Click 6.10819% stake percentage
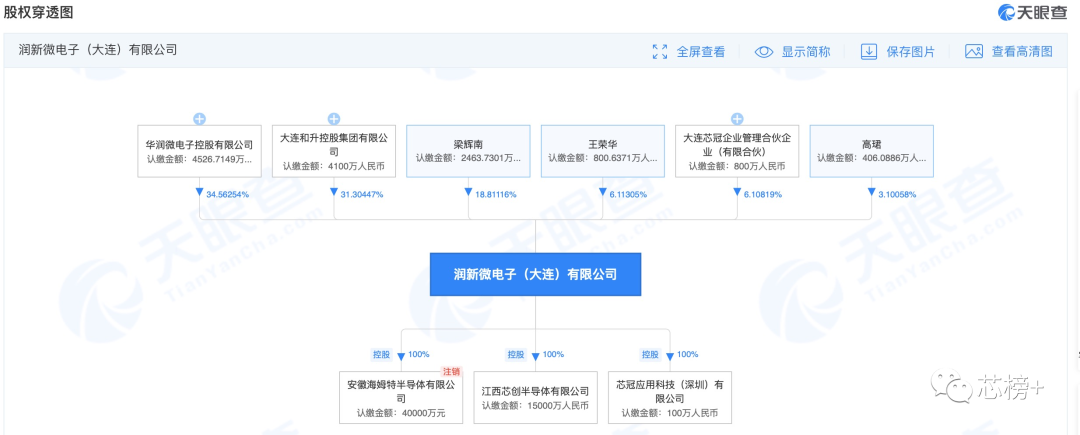 tap(762, 195)
